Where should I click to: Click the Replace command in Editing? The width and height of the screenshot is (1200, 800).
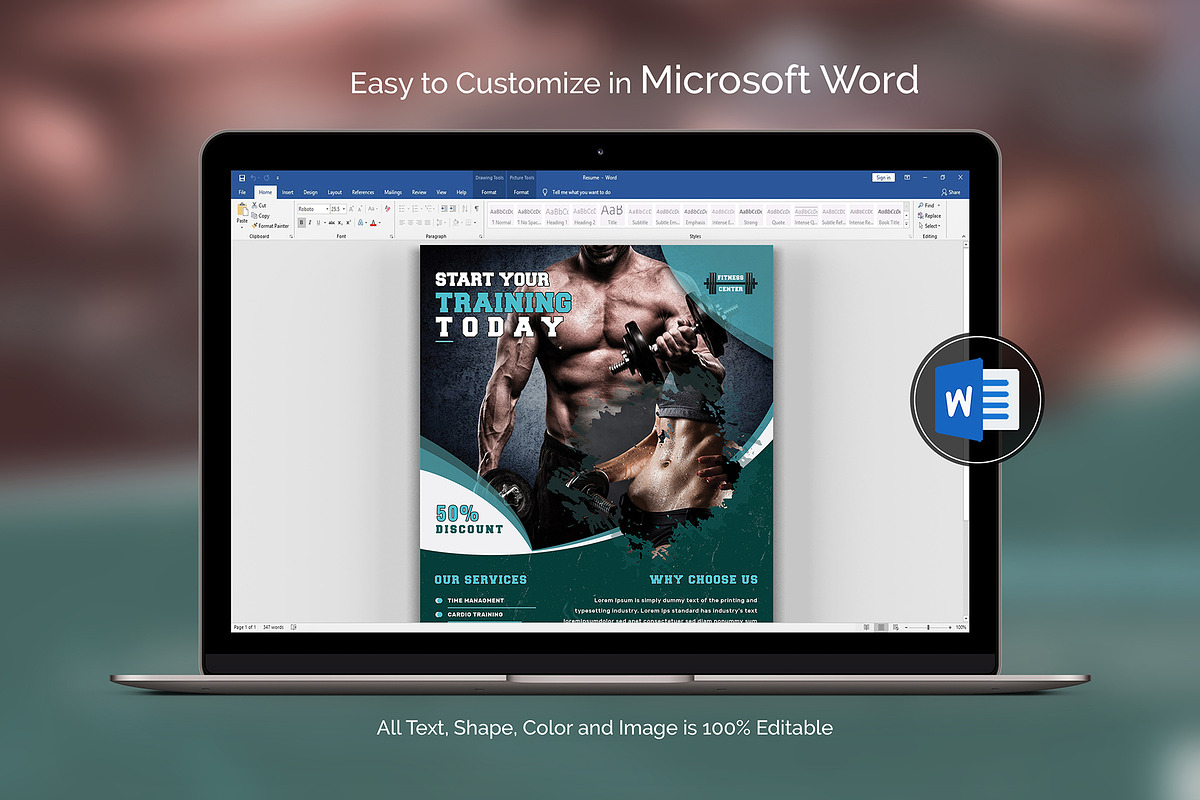click(928, 216)
